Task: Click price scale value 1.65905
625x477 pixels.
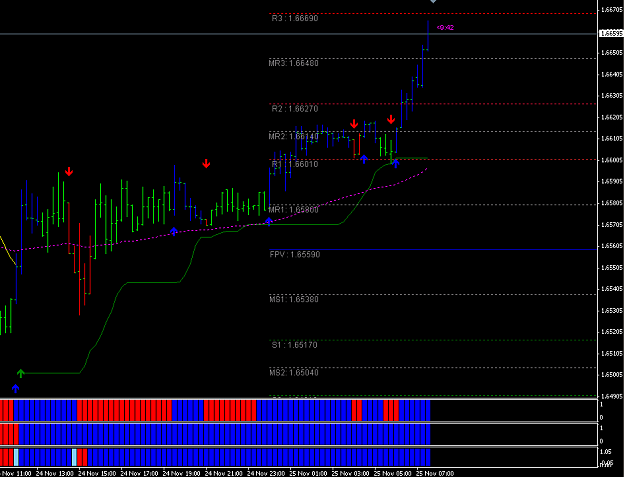Action: (611, 181)
